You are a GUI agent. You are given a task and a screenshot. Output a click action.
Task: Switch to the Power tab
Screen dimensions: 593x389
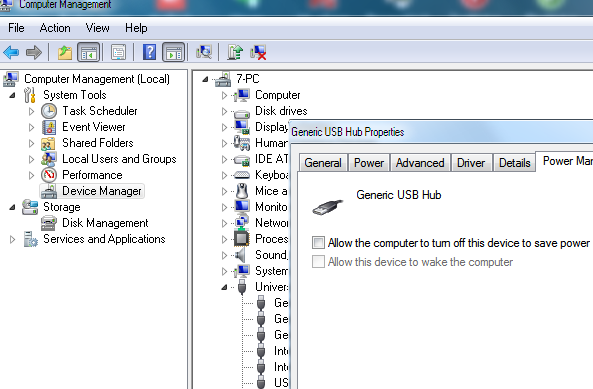pos(369,163)
